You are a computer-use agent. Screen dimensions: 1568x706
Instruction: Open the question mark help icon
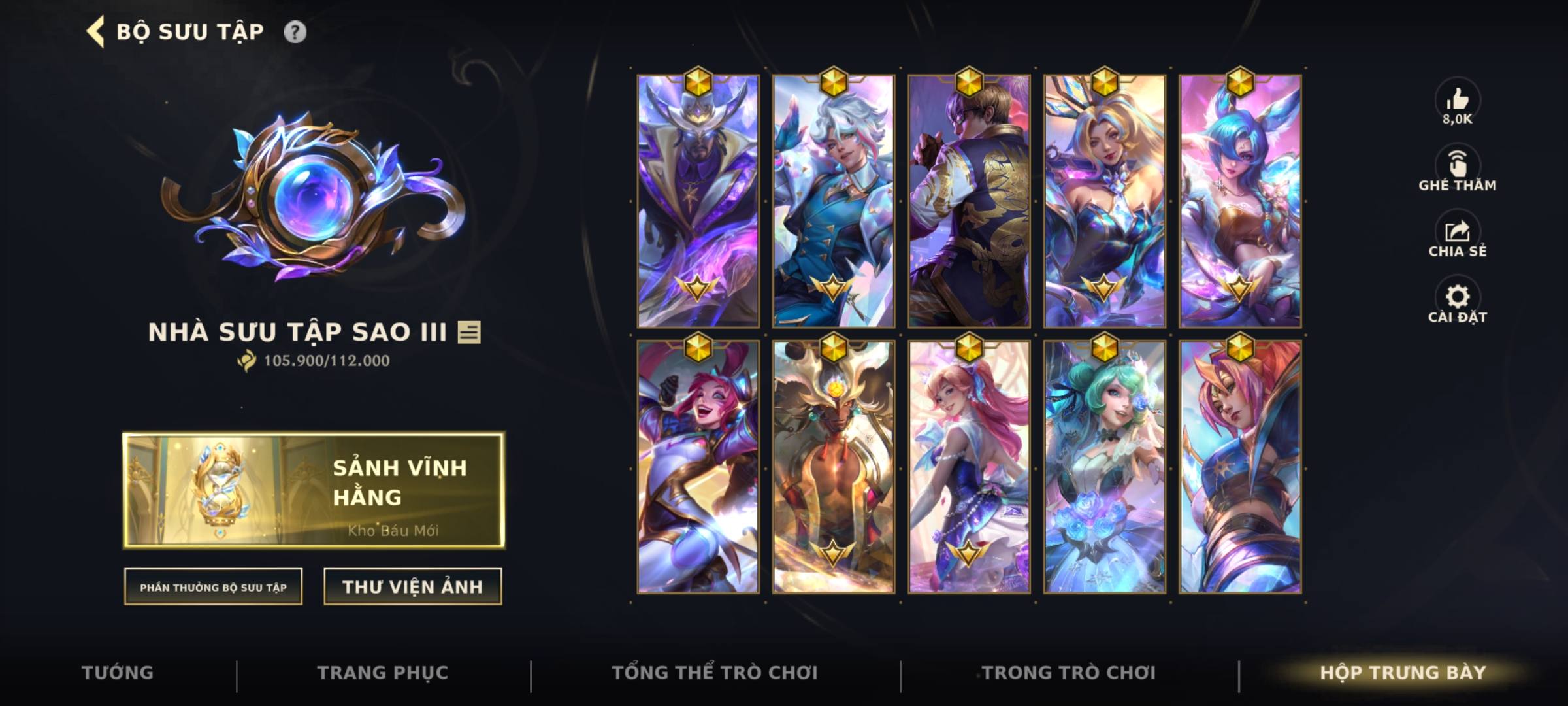pos(295,32)
